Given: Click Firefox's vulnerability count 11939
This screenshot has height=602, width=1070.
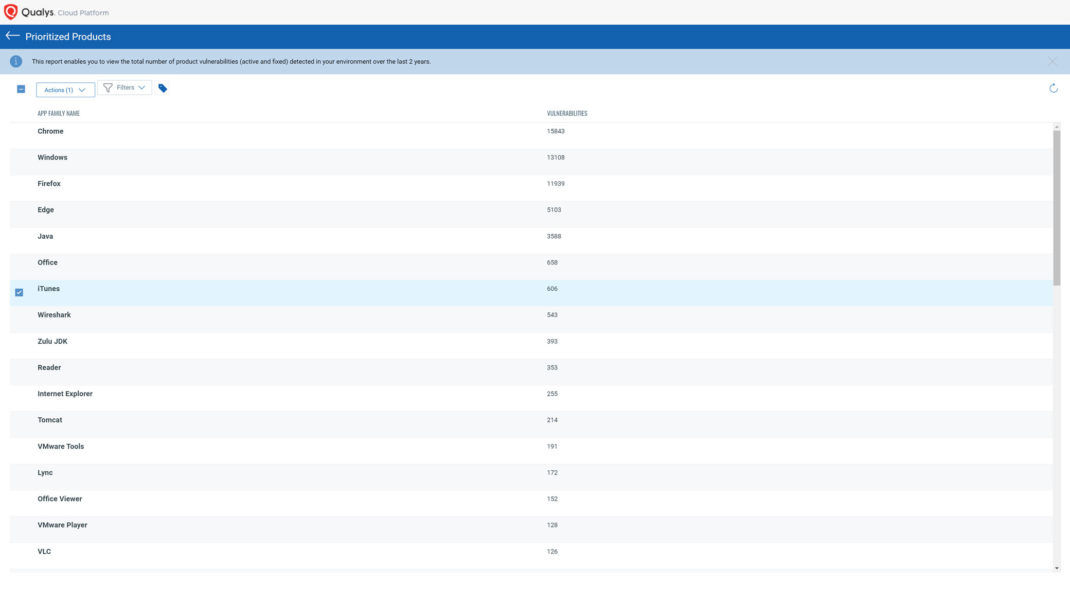Looking at the screenshot, I should (555, 184).
